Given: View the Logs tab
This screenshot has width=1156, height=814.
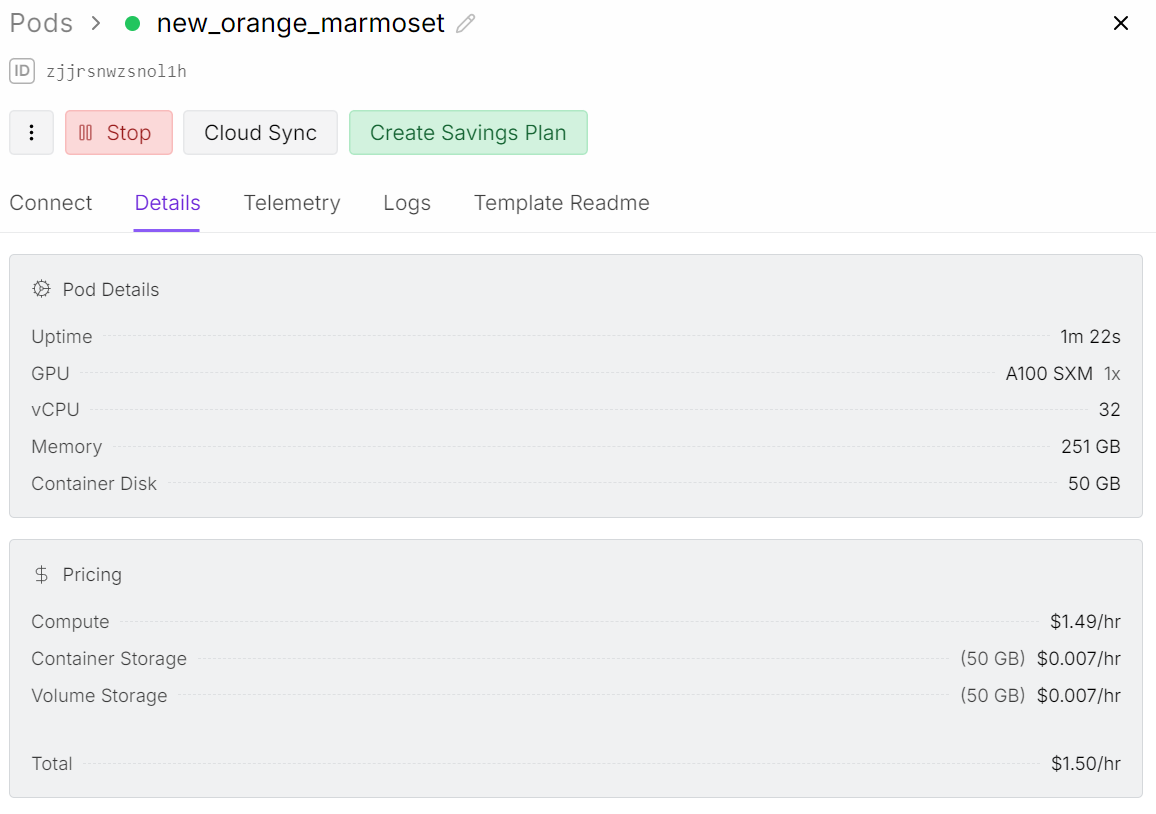Looking at the screenshot, I should pyautogui.click(x=407, y=203).
